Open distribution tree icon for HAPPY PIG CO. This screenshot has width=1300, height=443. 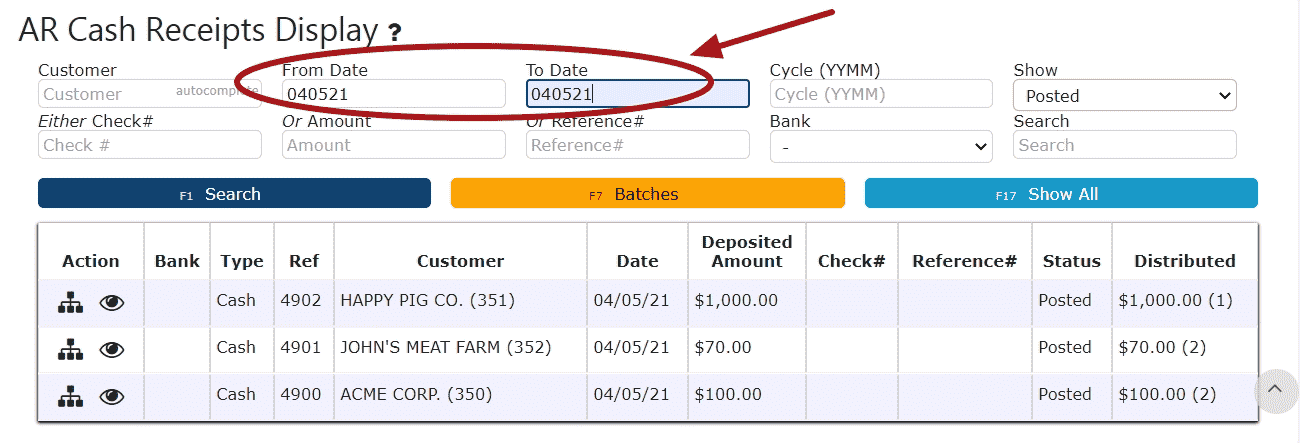pos(69,301)
